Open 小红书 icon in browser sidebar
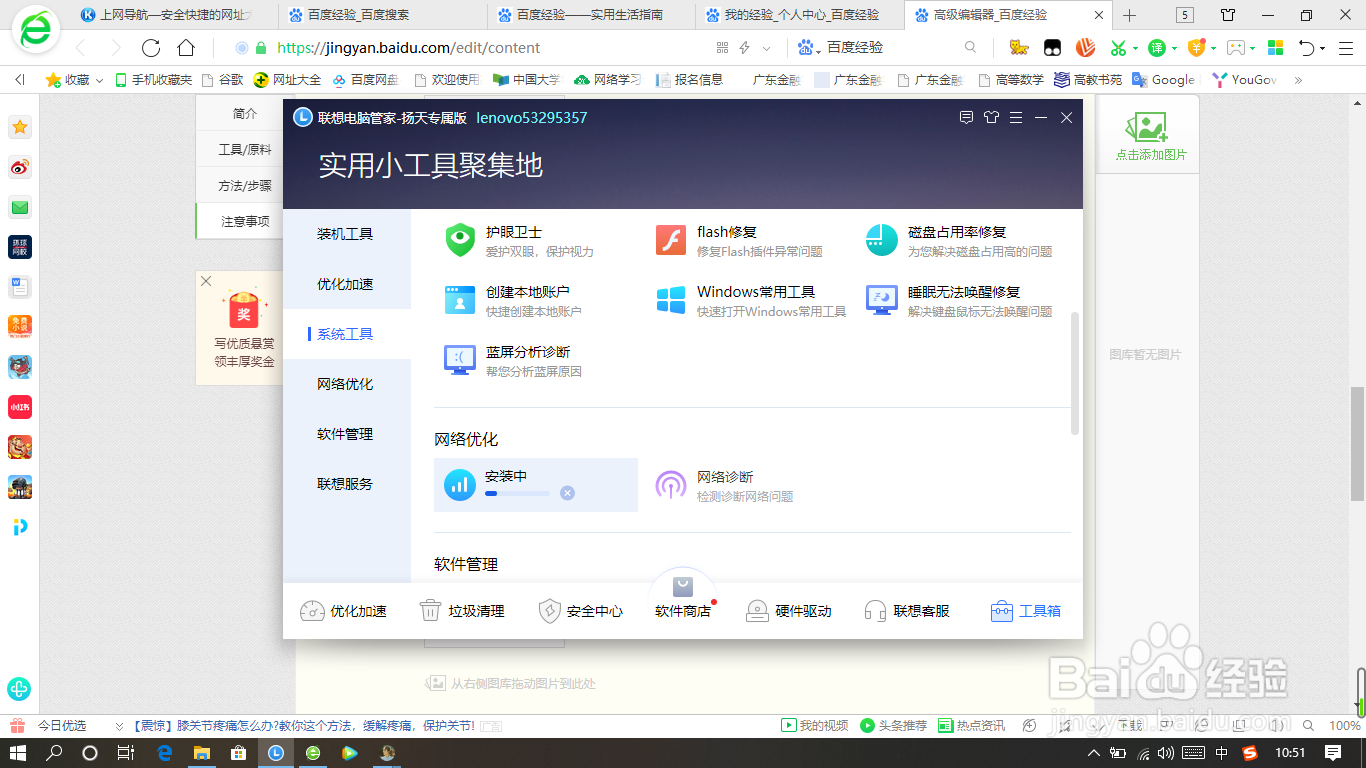1366x768 pixels. [20, 407]
